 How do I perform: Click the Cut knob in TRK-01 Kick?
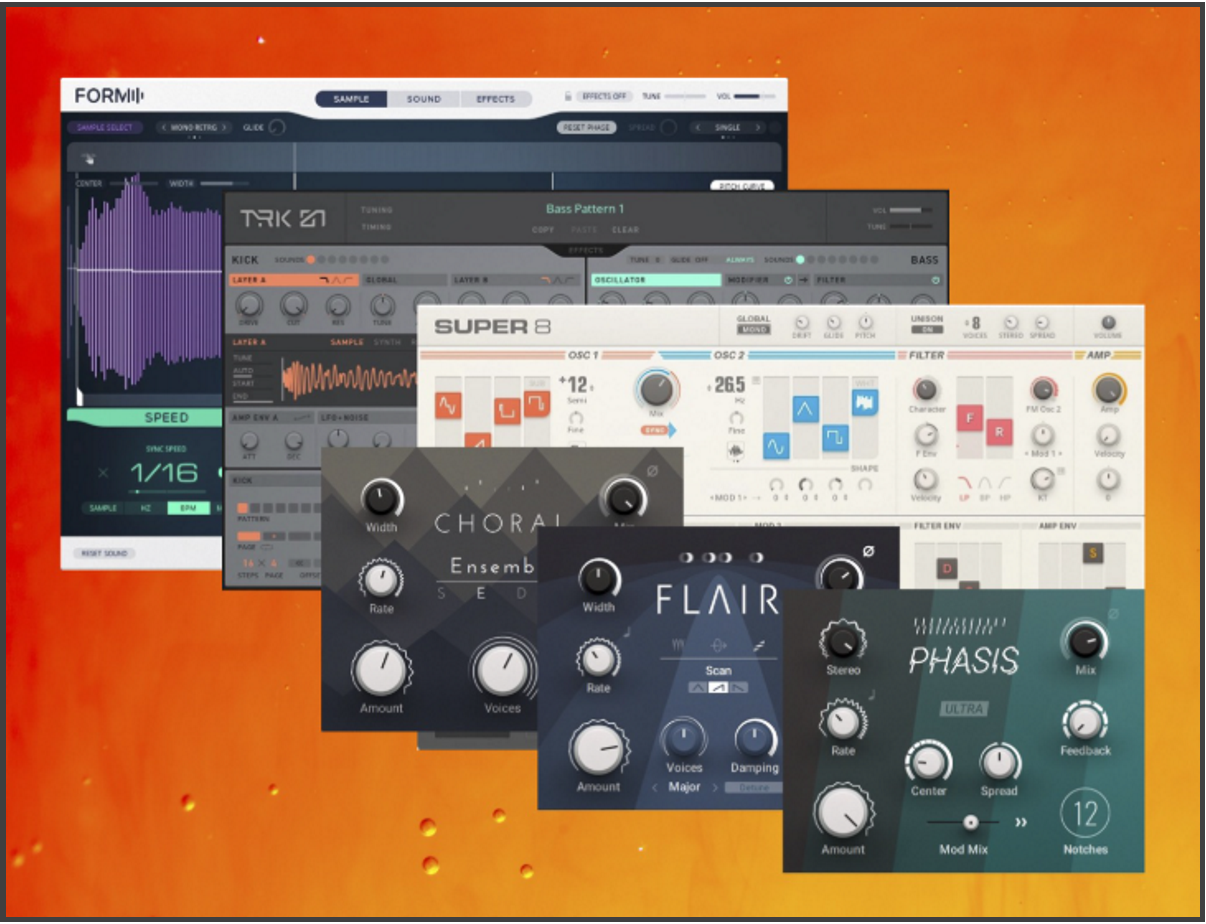293,305
